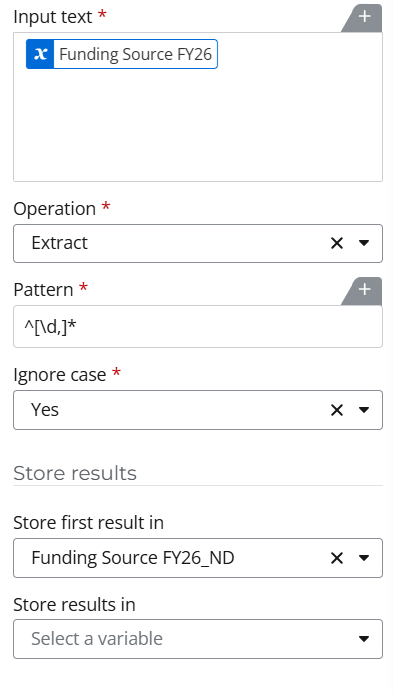The image size is (393, 692).
Task: Click the variable x icon in Input text
Action: point(40,54)
